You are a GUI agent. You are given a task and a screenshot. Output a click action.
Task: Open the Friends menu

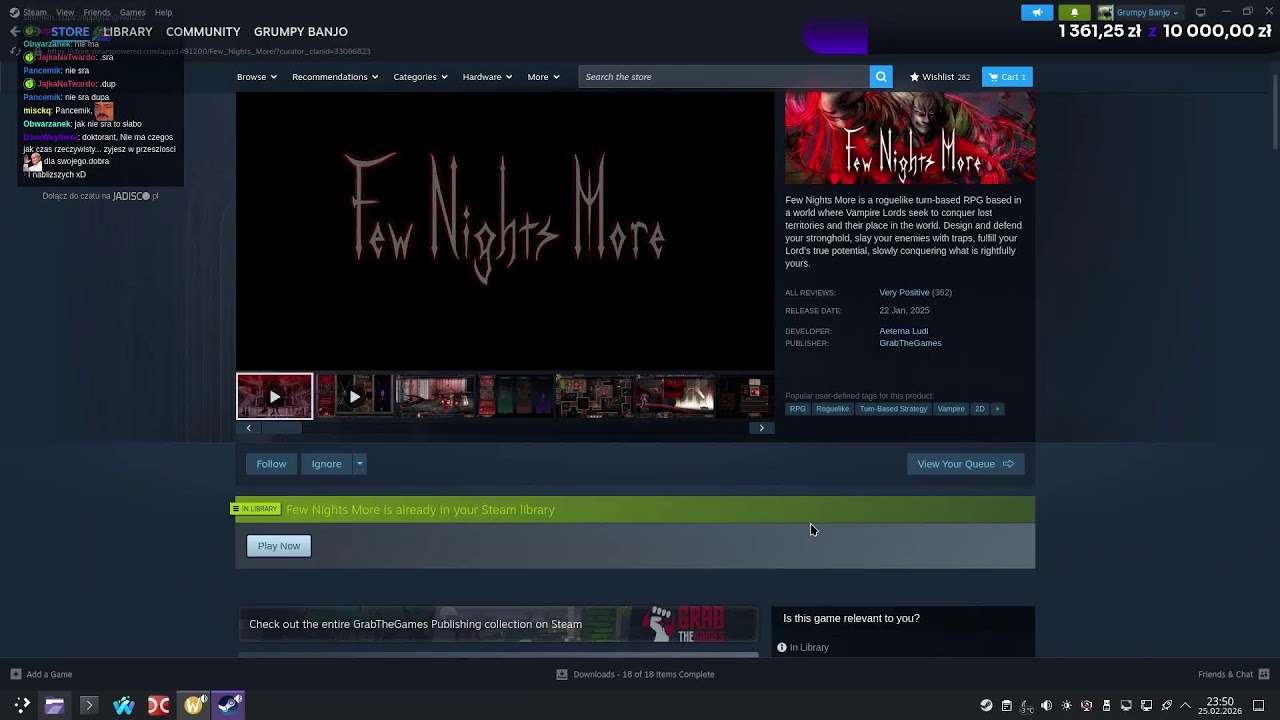(x=97, y=12)
